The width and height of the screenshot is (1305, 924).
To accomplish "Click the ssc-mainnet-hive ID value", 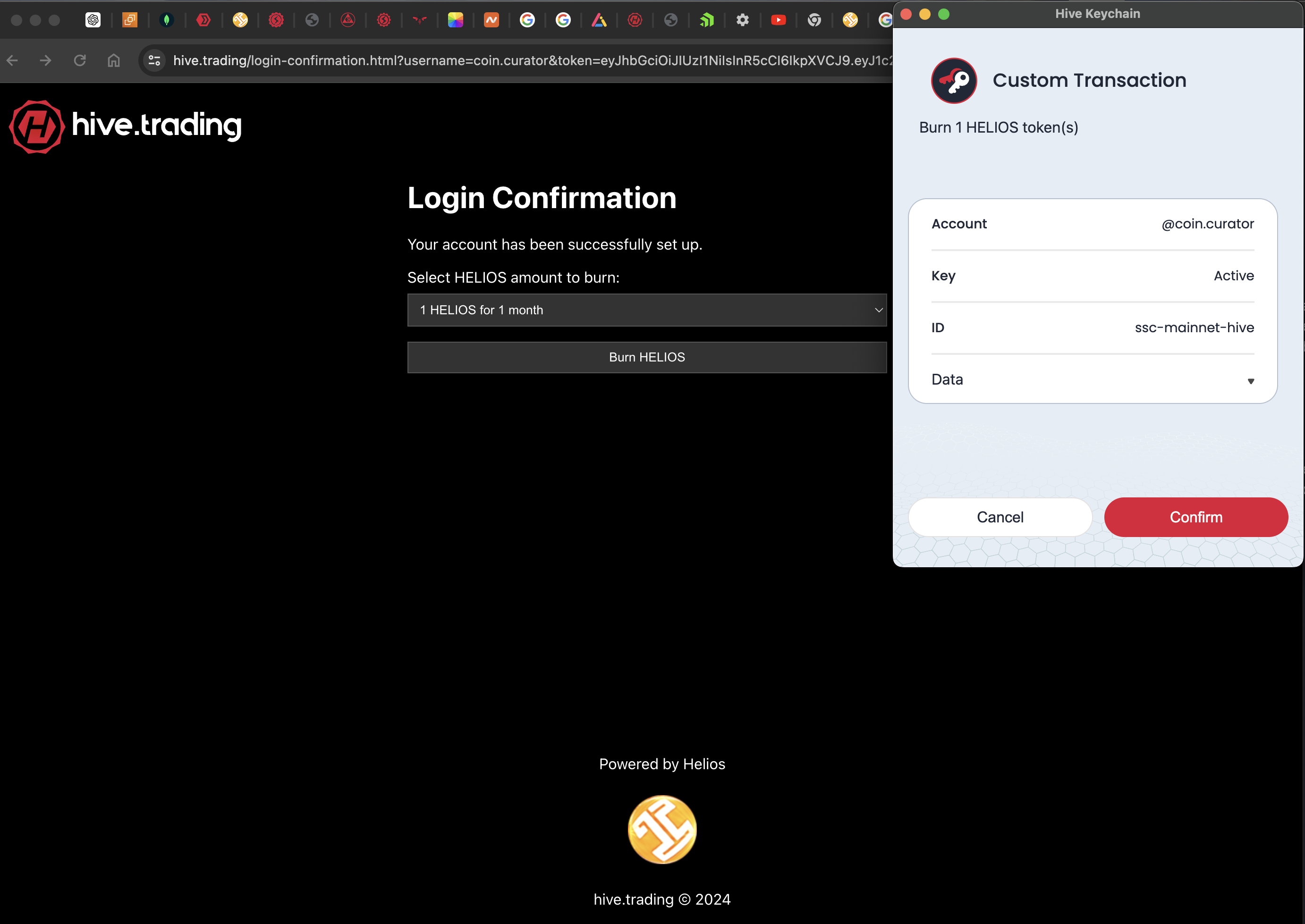I will [1194, 328].
